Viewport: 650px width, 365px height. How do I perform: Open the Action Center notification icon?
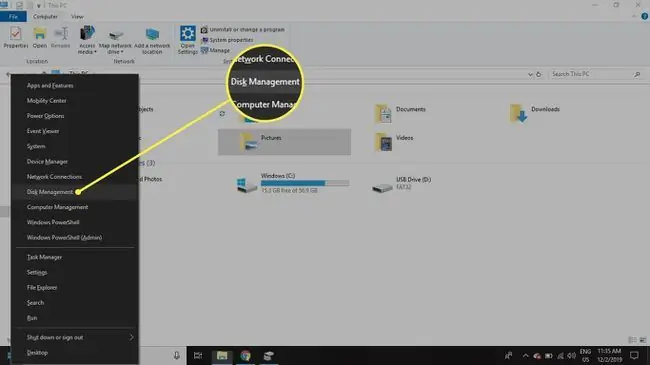pos(634,355)
